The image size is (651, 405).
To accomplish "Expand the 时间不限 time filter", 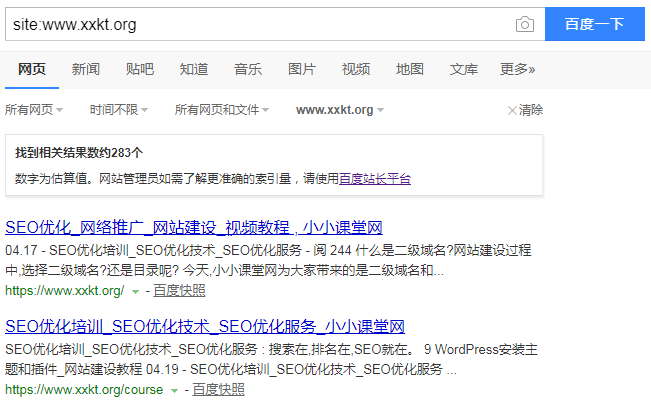I will (x=119, y=110).
